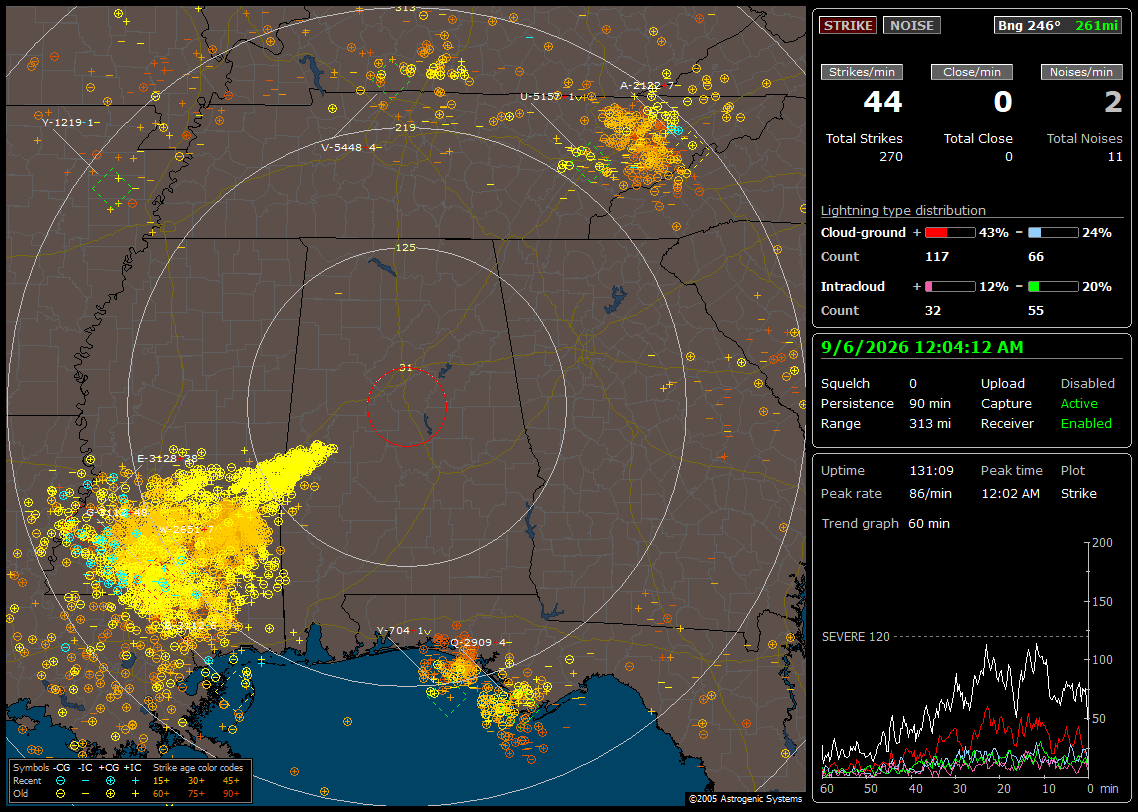Change the Range 313 mi value
This screenshot has height=812, width=1138.
coord(930,423)
